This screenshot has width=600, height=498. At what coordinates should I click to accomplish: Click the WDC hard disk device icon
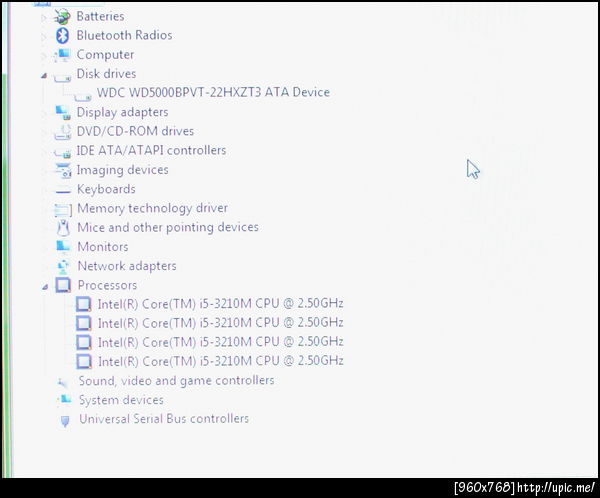[83, 97]
